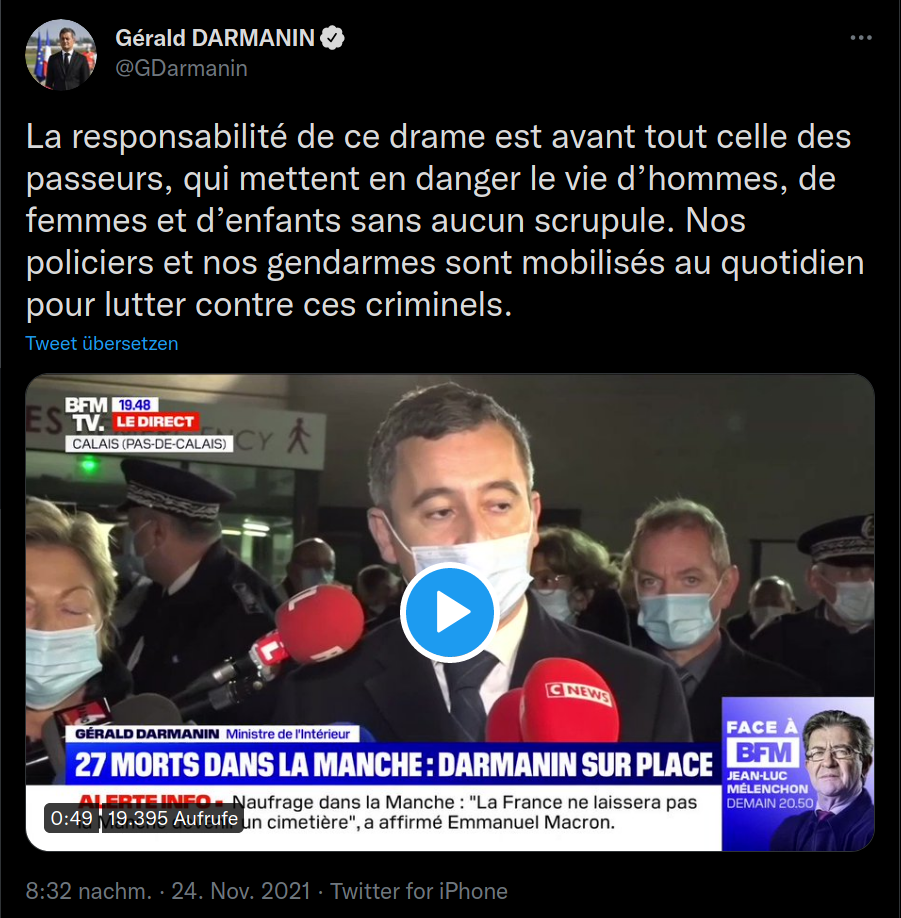The image size is (901, 918).
Task: Click the 19.395 Aufrufe view count
Action: tap(173, 818)
